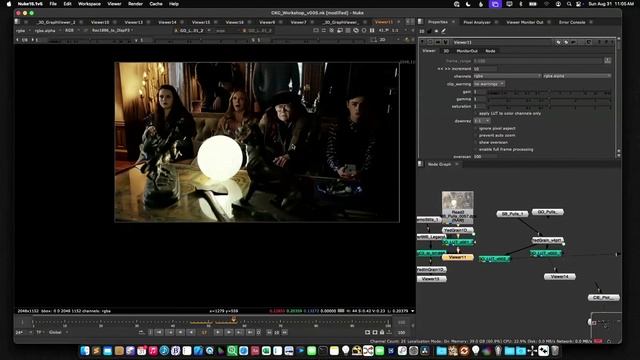Screen dimensions: 640x360
Task: Go to the first frame
Action: [160, 332]
